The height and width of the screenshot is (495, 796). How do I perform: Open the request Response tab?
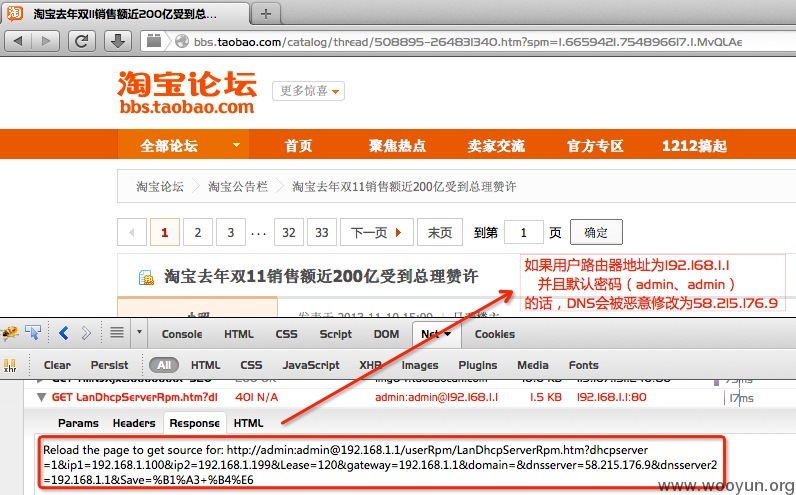click(x=194, y=423)
